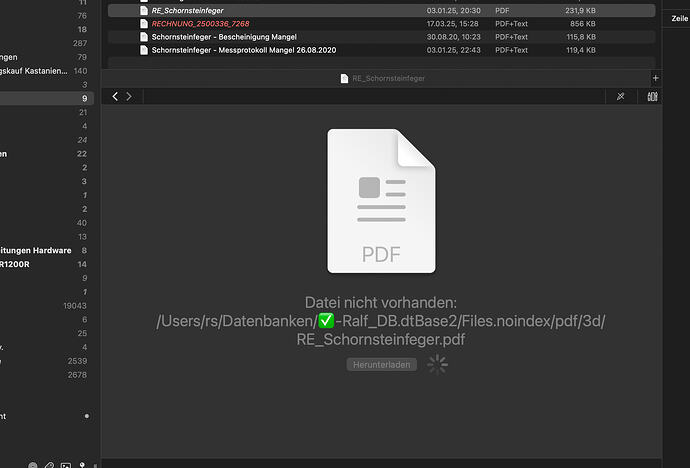The width and height of the screenshot is (690, 468).
Task: Click the date 03.01.25, 22:43
Action: (x=453, y=50)
